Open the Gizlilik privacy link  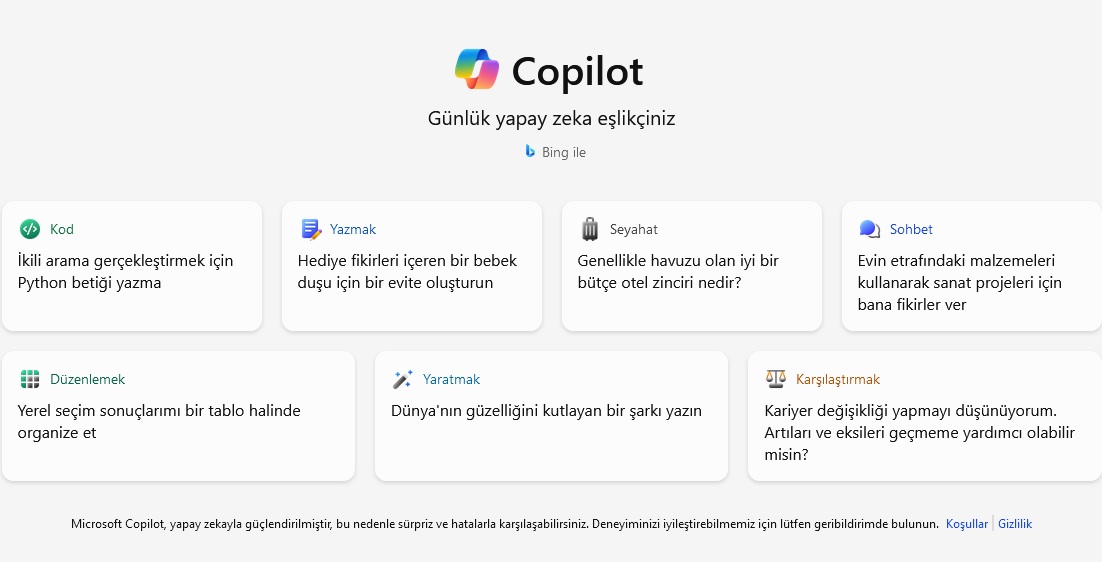1015,523
